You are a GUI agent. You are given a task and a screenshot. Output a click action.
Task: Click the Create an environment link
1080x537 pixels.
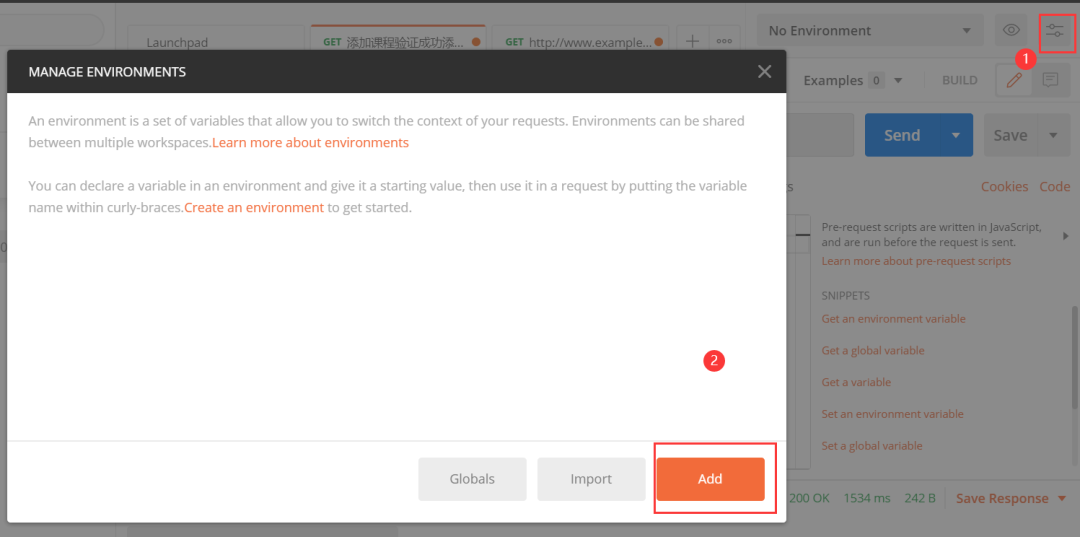253,207
